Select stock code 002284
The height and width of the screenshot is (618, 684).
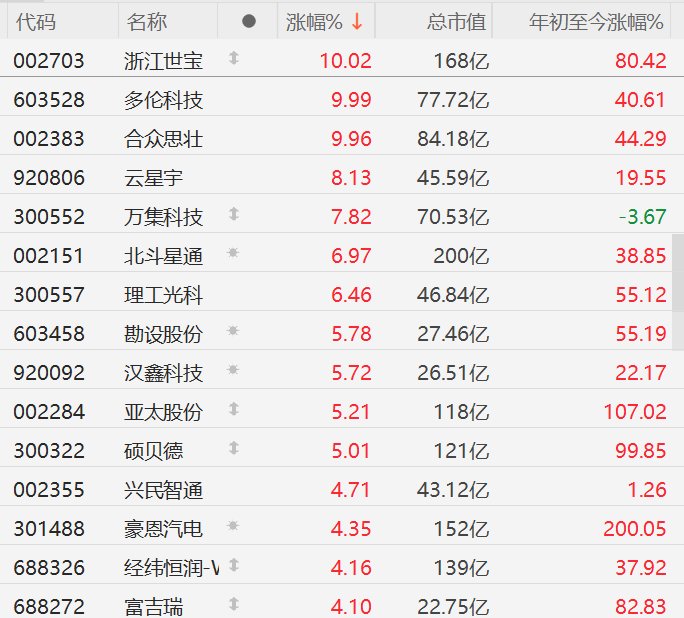(x=49, y=412)
